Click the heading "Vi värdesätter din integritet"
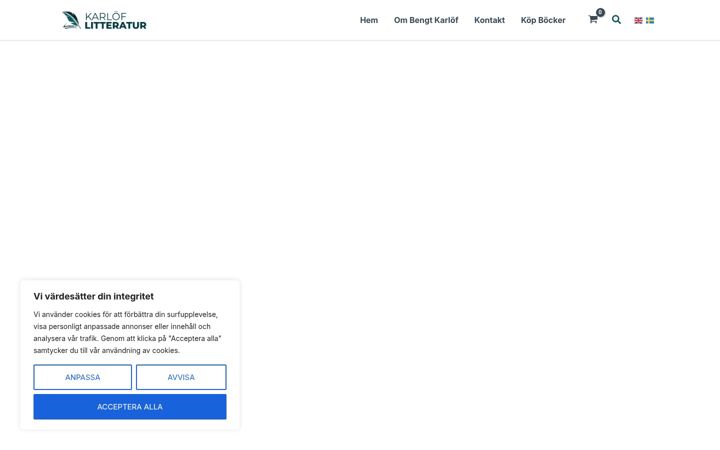The width and height of the screenshot is (720, 450). tap(94, 297)
